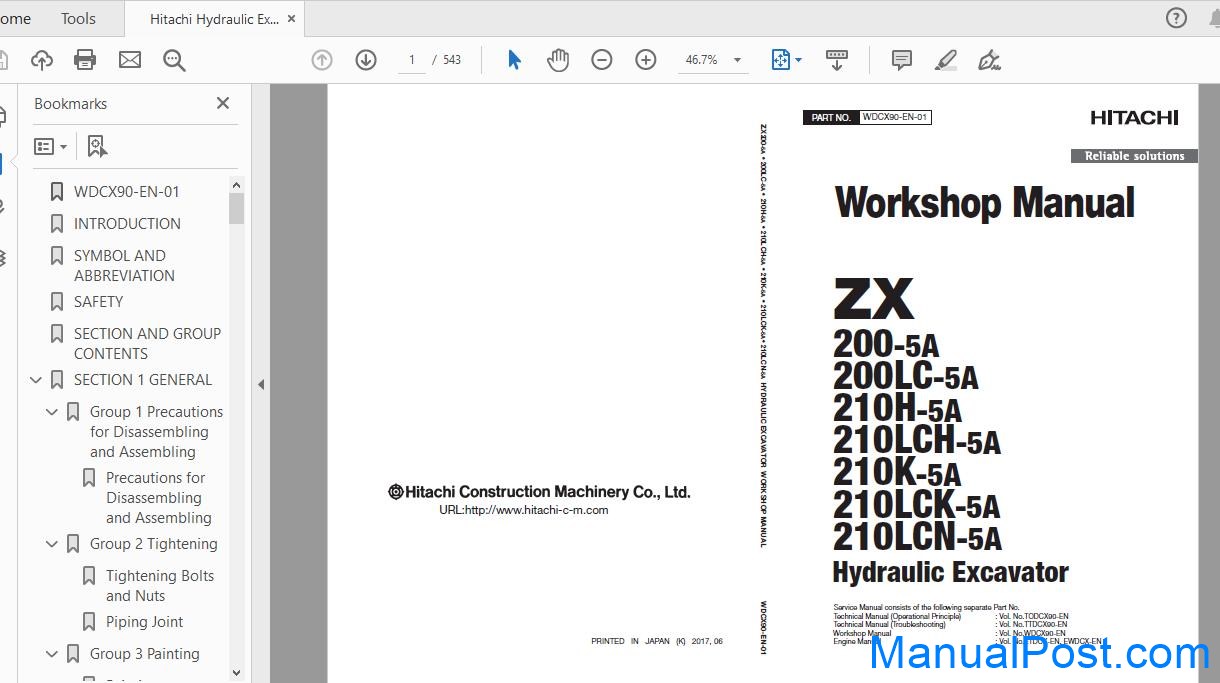Go to the previous page arrow
Screen dimensions: 1220x683
[x=322, y=60]
